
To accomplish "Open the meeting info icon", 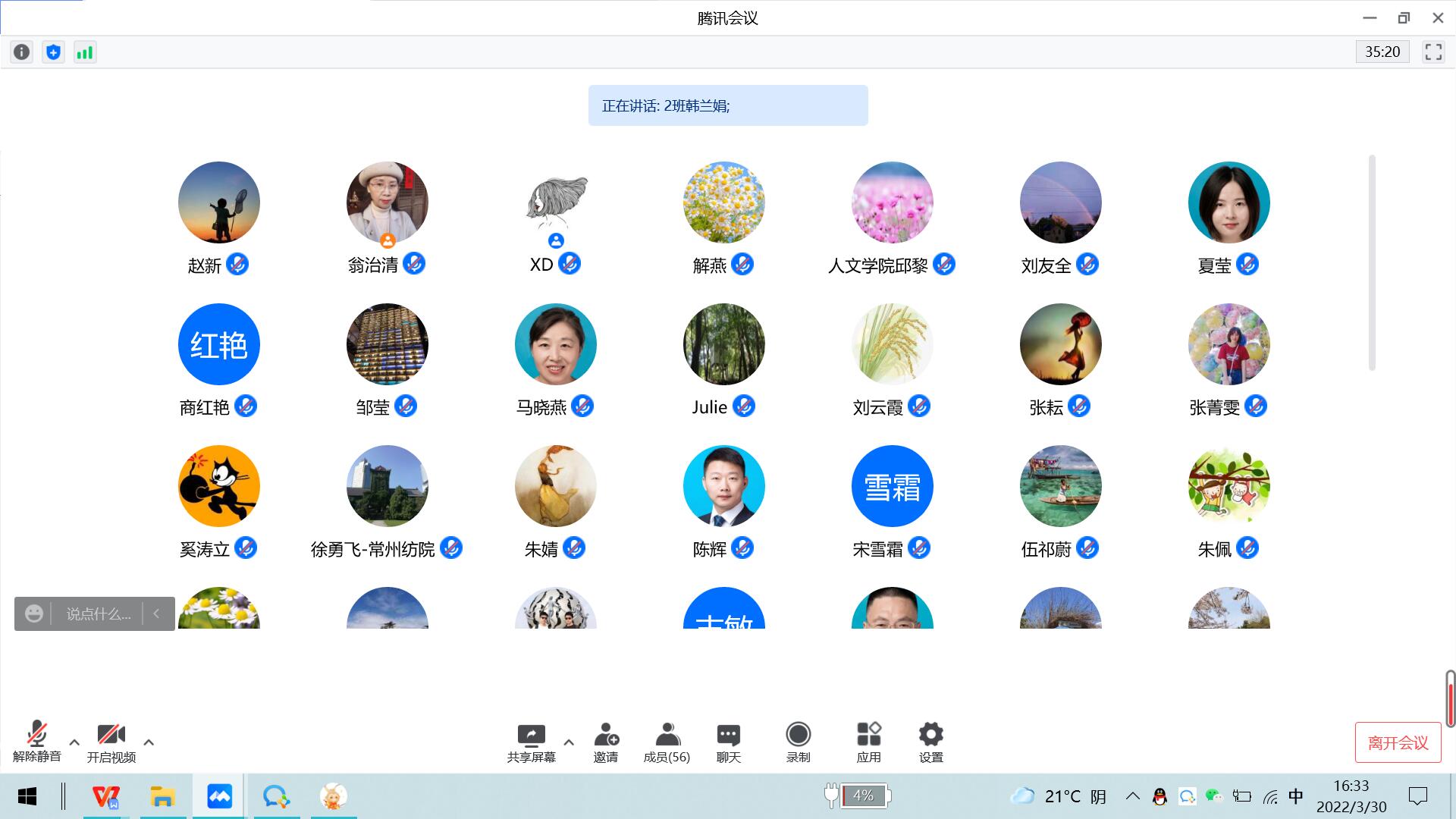I will (21, 52).
